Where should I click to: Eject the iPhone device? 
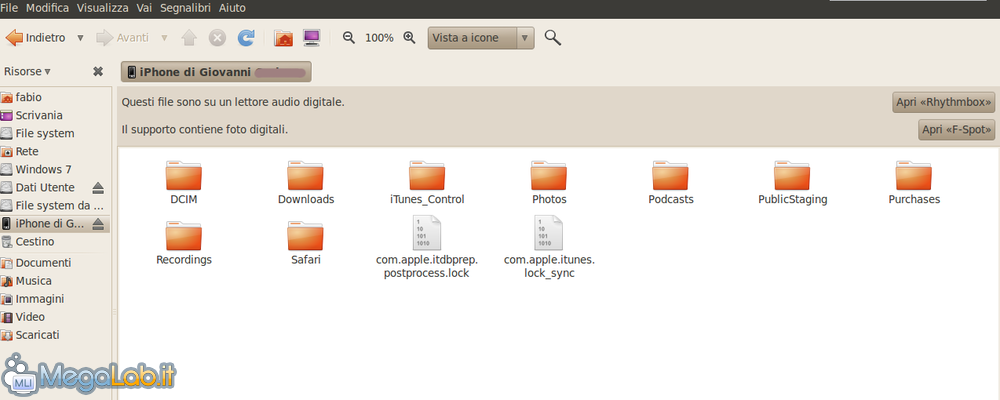point(98,223)
